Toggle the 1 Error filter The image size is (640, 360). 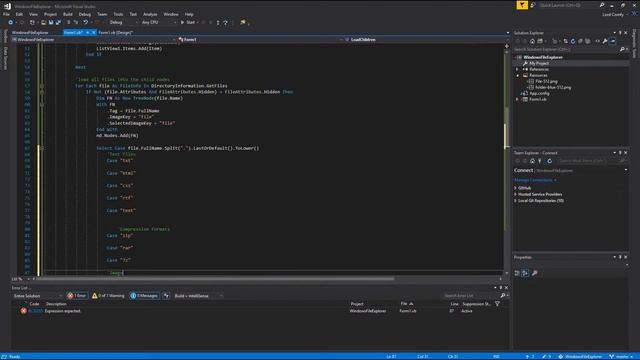pos(77,296)
